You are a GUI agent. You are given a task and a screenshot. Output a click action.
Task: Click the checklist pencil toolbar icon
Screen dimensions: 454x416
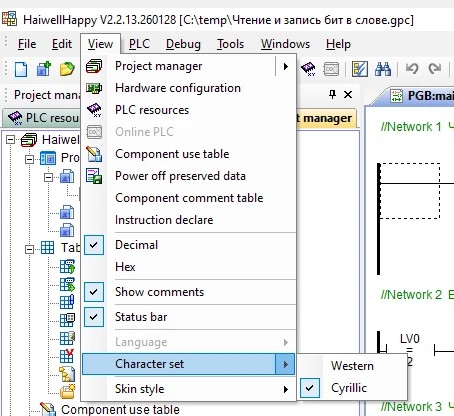coord(360,69)
